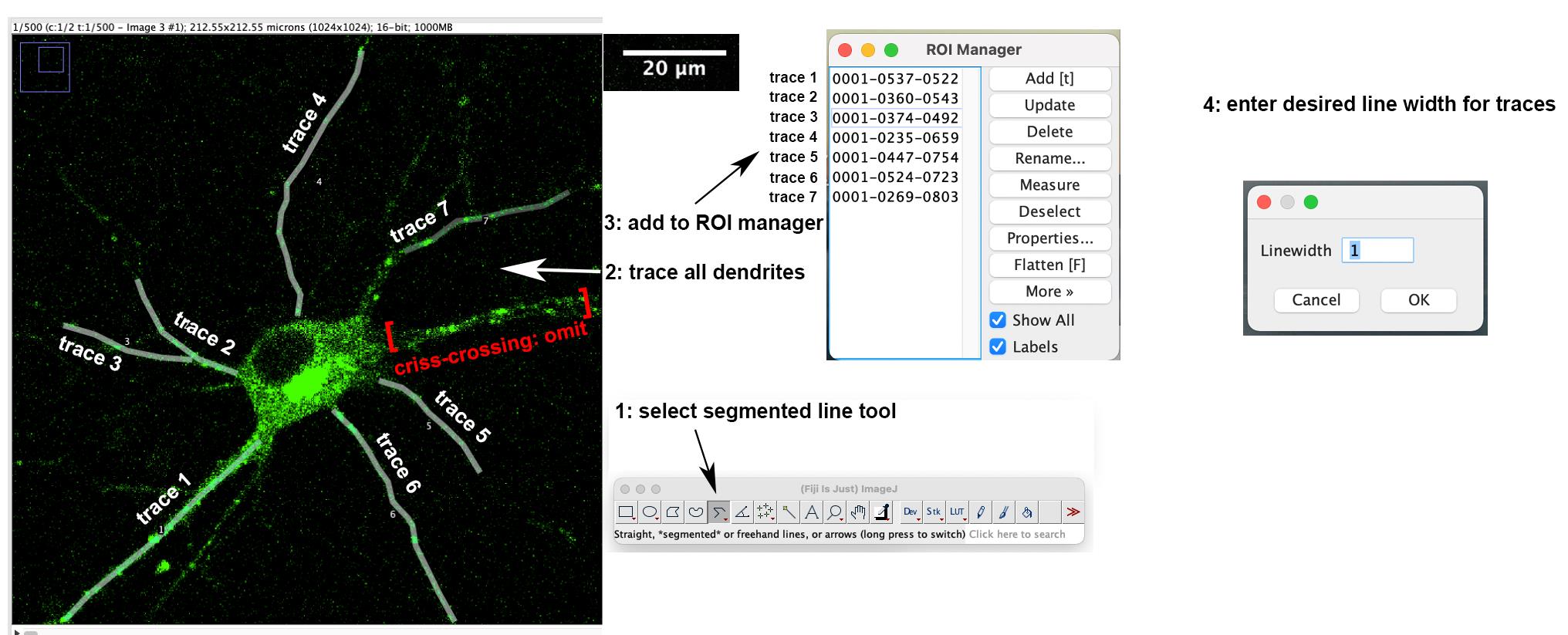Click Add [t] in ROI Manager

pos(1049,79)
